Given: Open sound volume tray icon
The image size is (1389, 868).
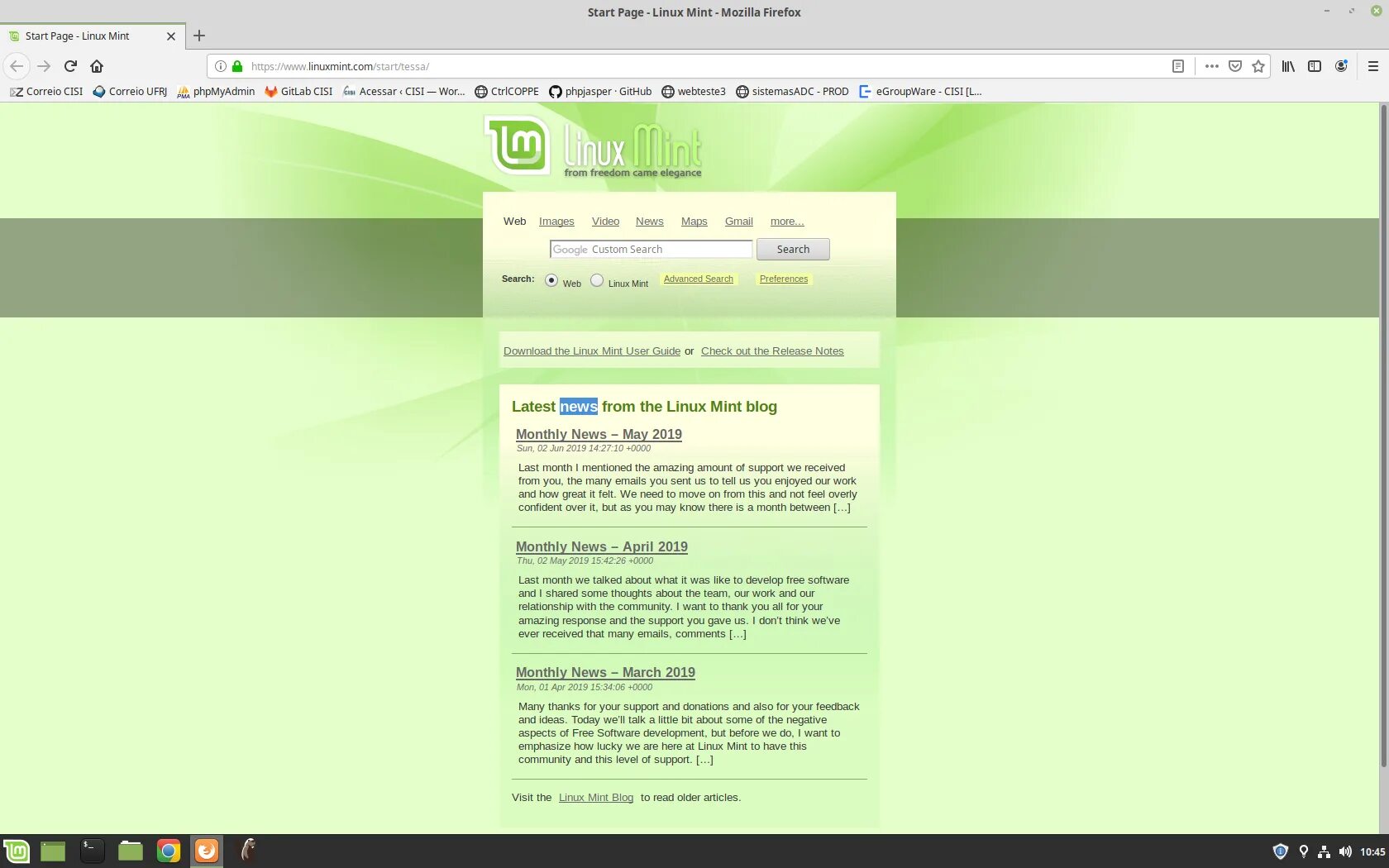Looking at the screenshot, I should [x=1345, y=851].
